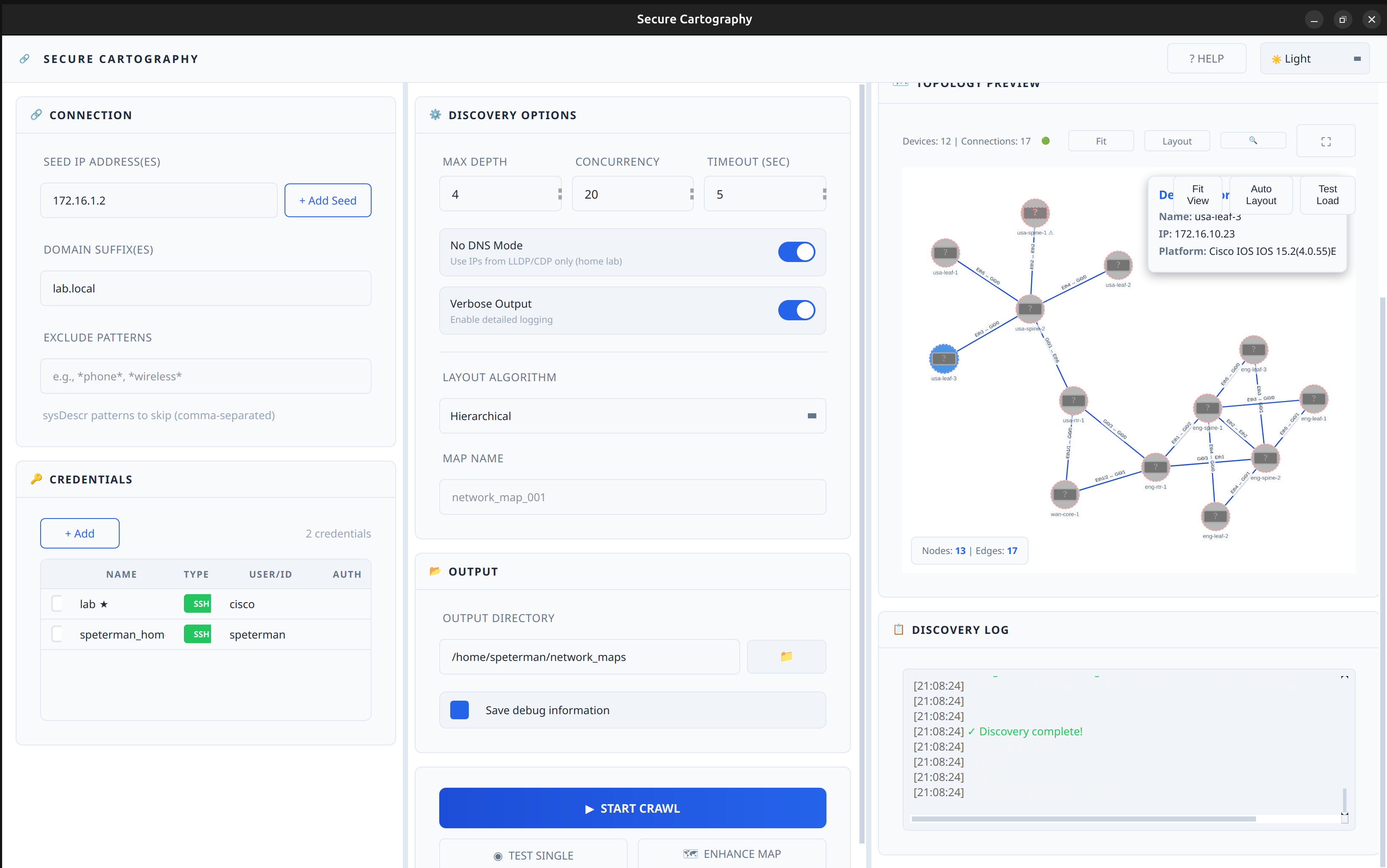Turn off the Verbose Output toggle
The width and height of the screenshot is (1387, 868).
(796, 310)
